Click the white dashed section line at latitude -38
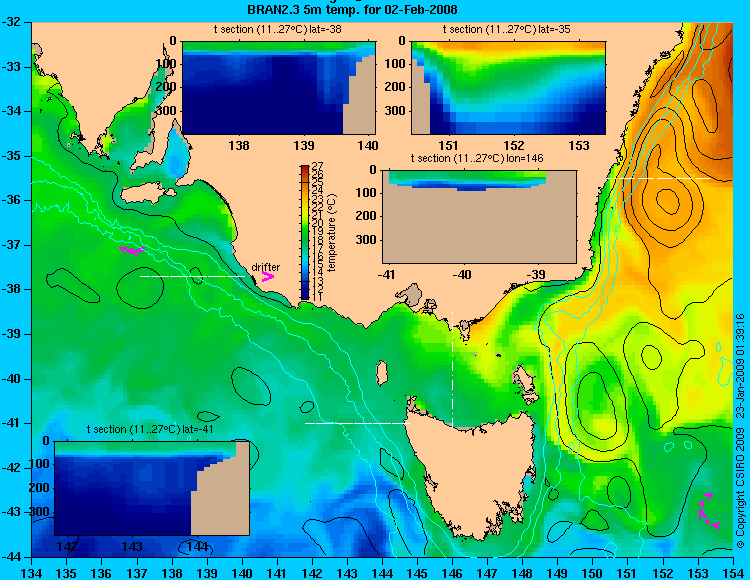The width and height of the screenshot is (750, 580). [x=192, y=276]
